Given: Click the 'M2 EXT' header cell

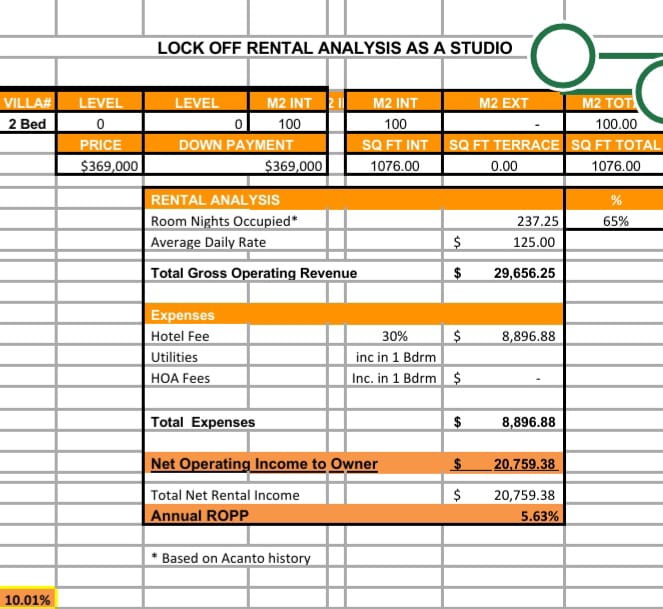Looking at the screenshot, I should pyautogui.click(x=503, y=103).
